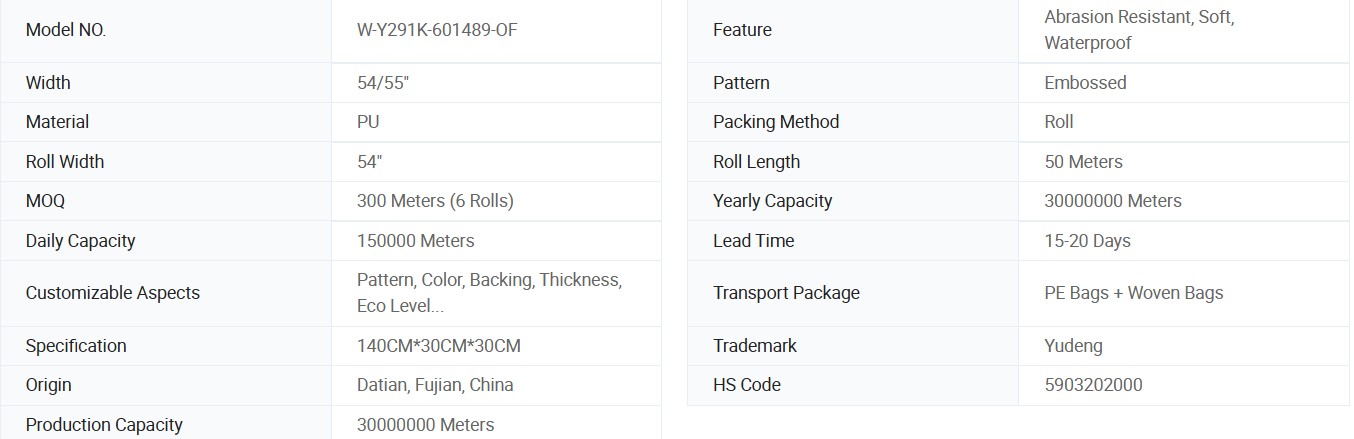Click the Packing Method value Roll
Viewport: 1354px width, 439px height.
pyautogui.click(x=1059, y=122)
